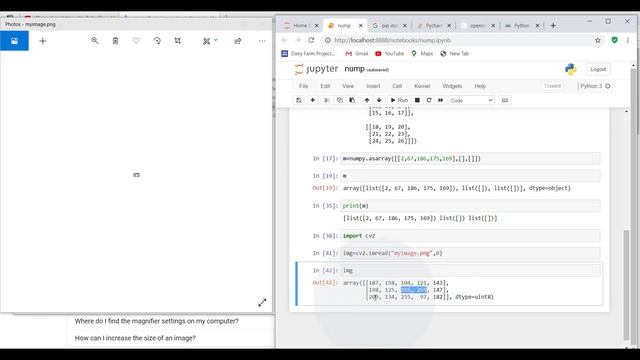Viewport: 640px width, 360px height.
Task: Click the green shield extension icon
Action: coord(614,40)
